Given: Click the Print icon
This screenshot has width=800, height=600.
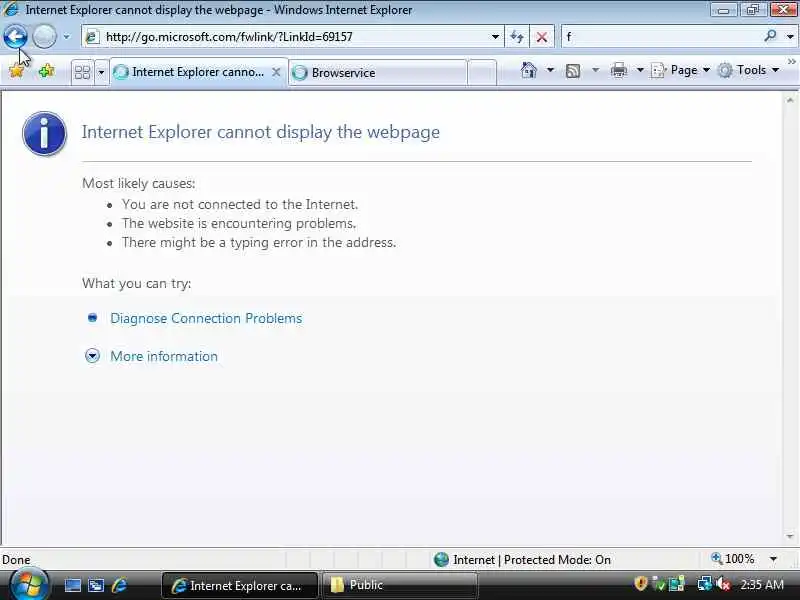Looking at the screenshot, I should tap(619, 70).
